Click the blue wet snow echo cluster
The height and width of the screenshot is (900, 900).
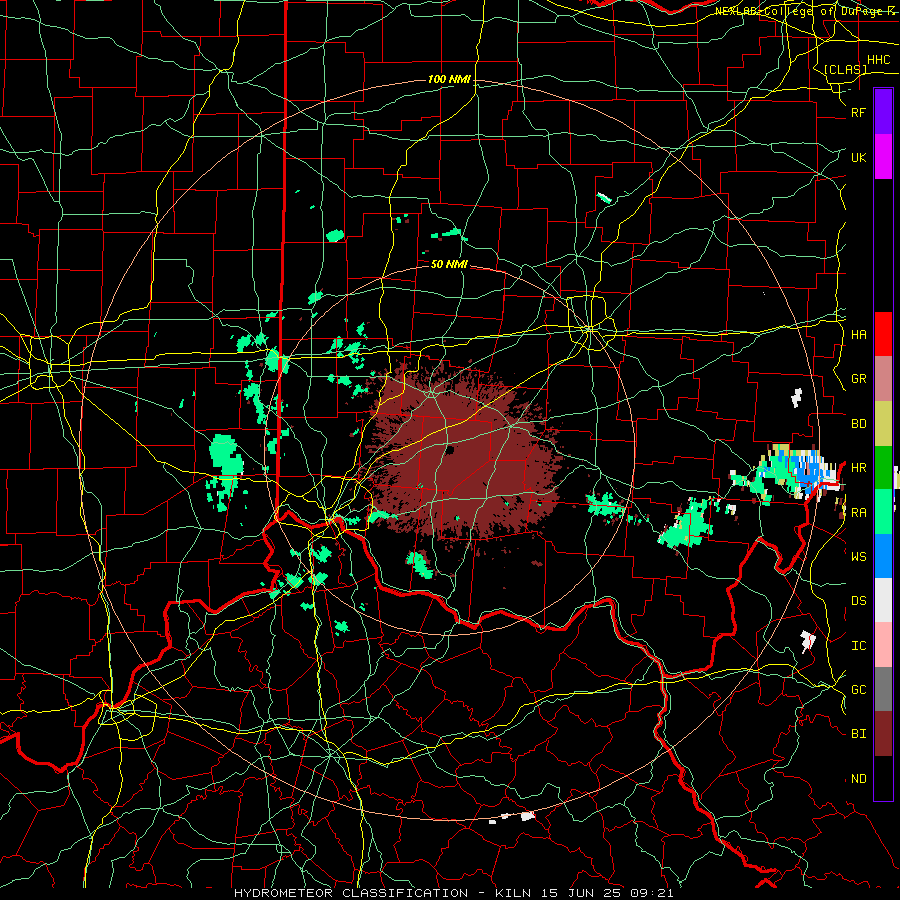(x=808, y=472)
